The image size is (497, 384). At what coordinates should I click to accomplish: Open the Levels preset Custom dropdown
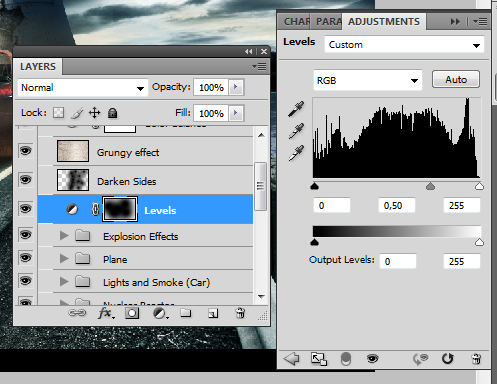pos(404,44)
